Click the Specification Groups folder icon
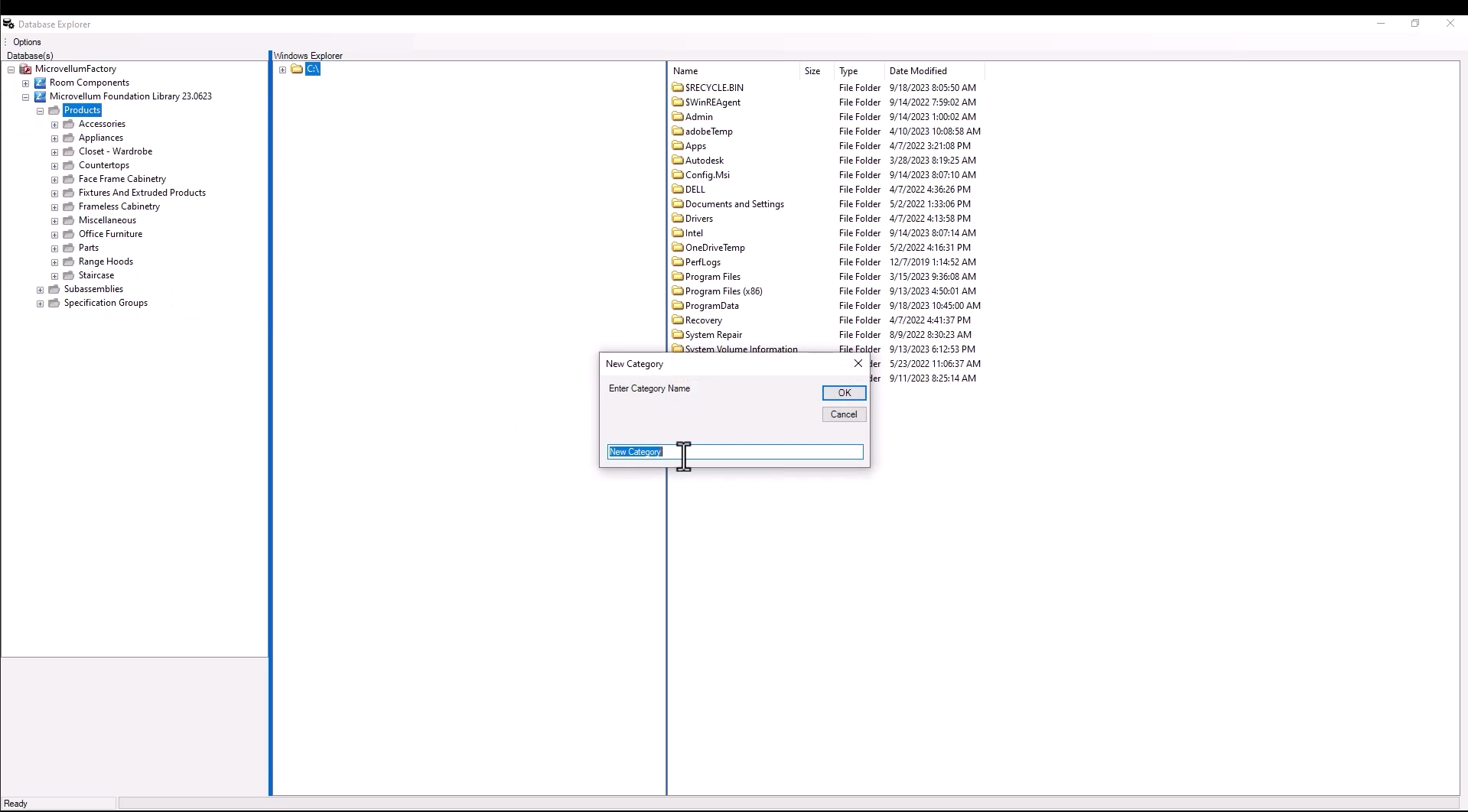This screenshot has height=812, width=1468. [54, 303]
